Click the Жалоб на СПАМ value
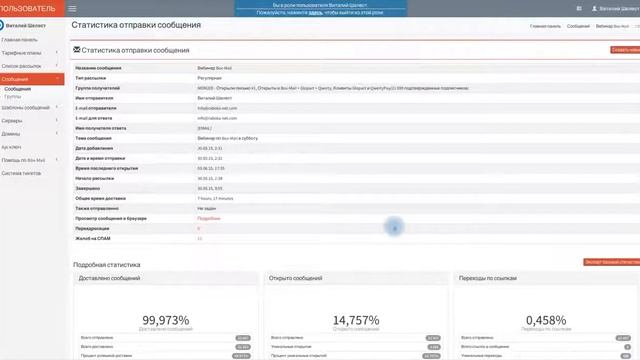The width and height of the screenshot is (640, 360). (200, 239)
